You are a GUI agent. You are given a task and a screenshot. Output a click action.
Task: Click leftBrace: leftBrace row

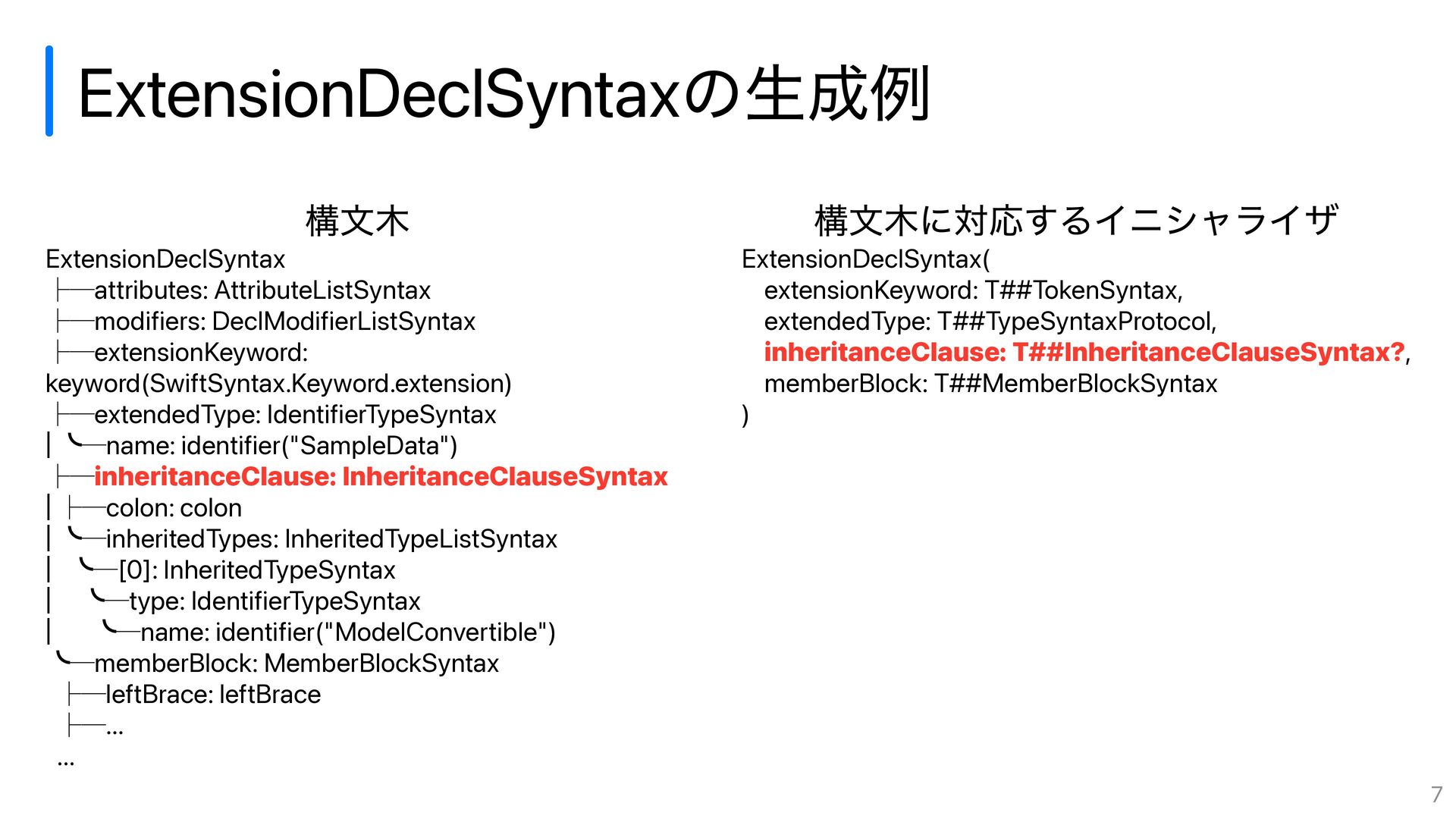click(x=213, y=695)
